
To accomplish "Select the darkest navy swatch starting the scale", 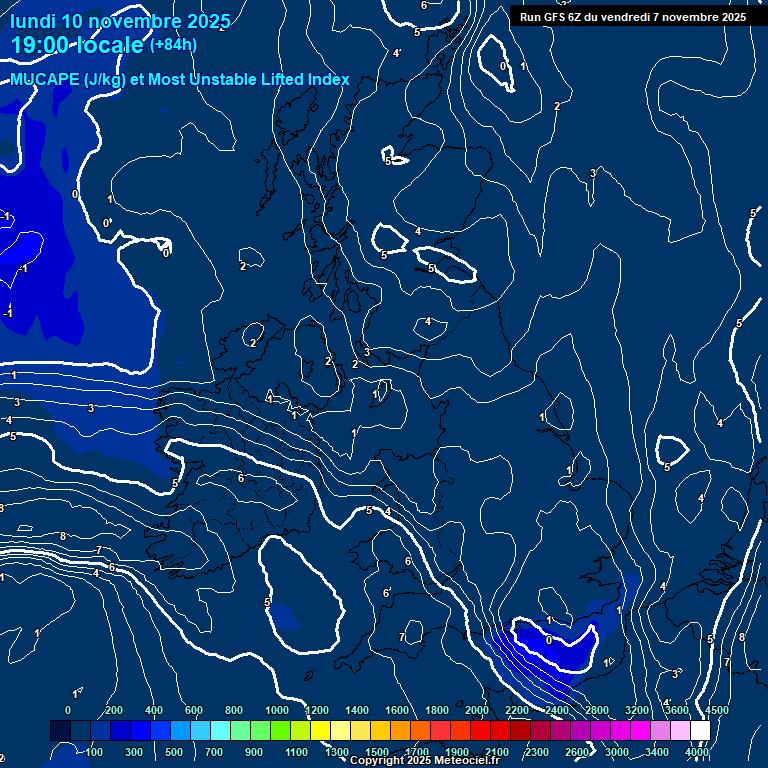I will click(61, 730).
